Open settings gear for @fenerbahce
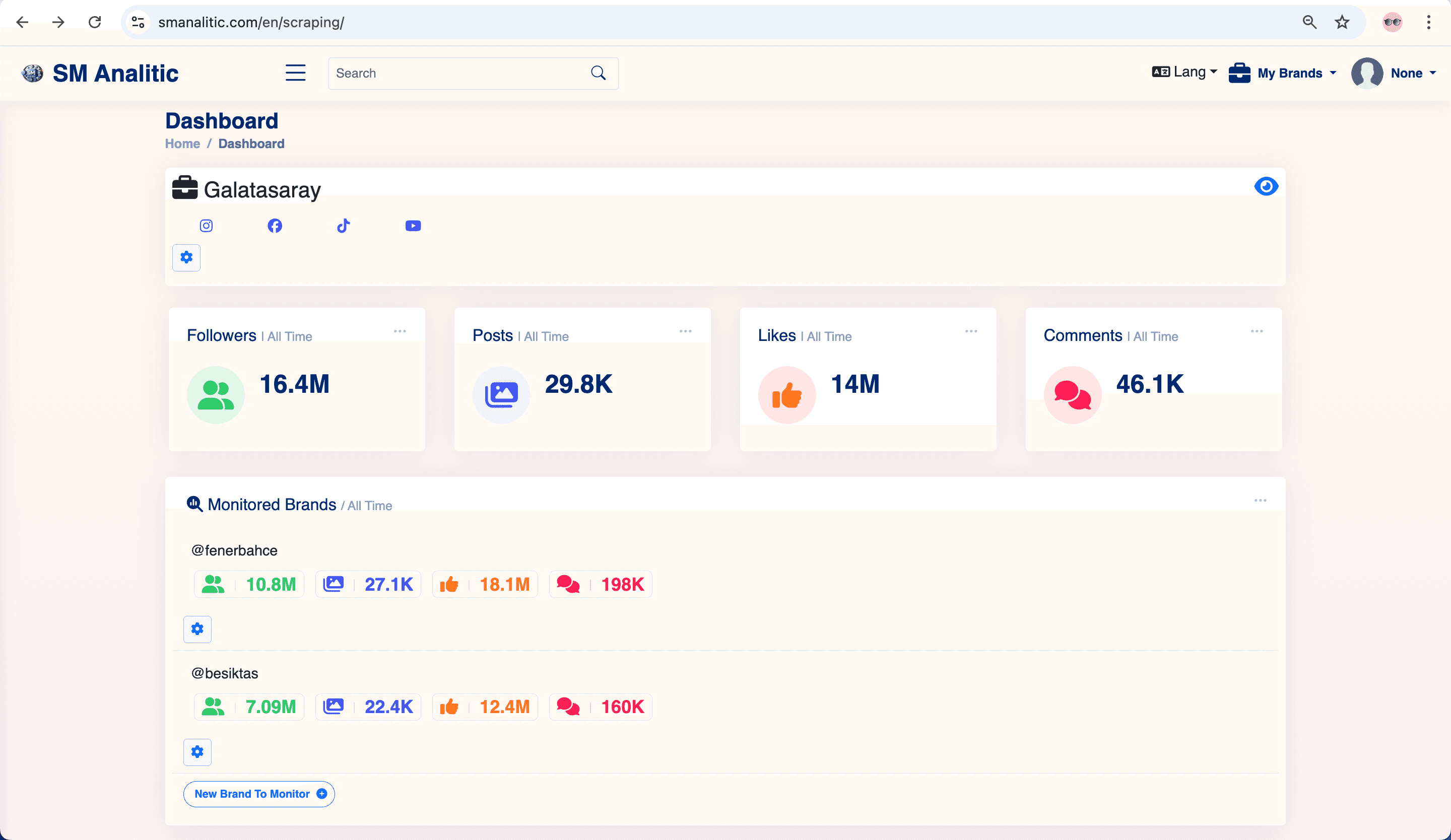Screen dimensions: 1451x840 tap(197, 629)
